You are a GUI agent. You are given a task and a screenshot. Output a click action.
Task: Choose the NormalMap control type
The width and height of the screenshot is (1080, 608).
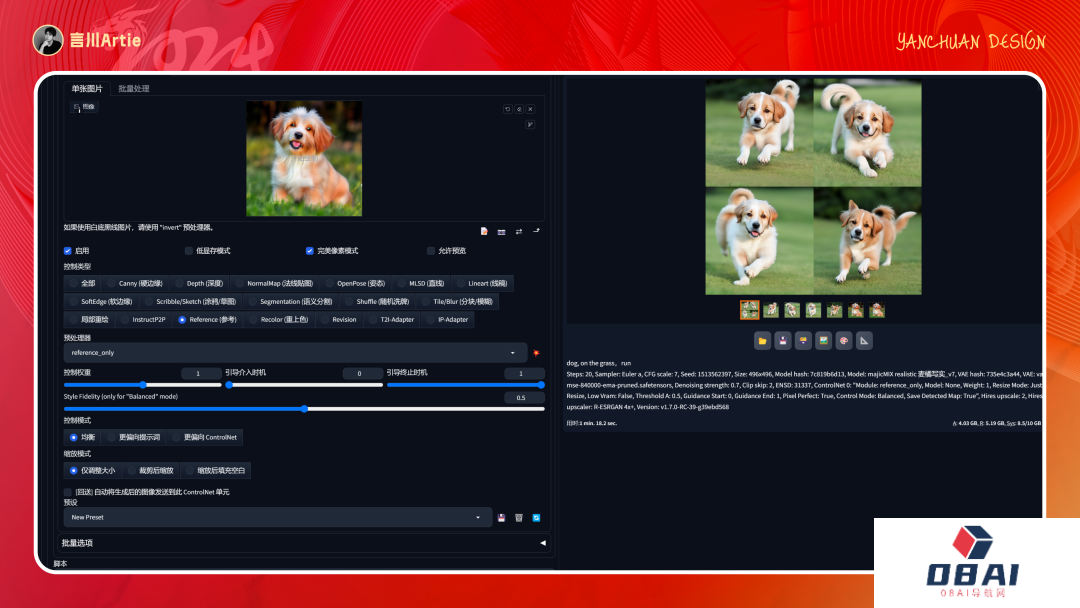point(274,283)
